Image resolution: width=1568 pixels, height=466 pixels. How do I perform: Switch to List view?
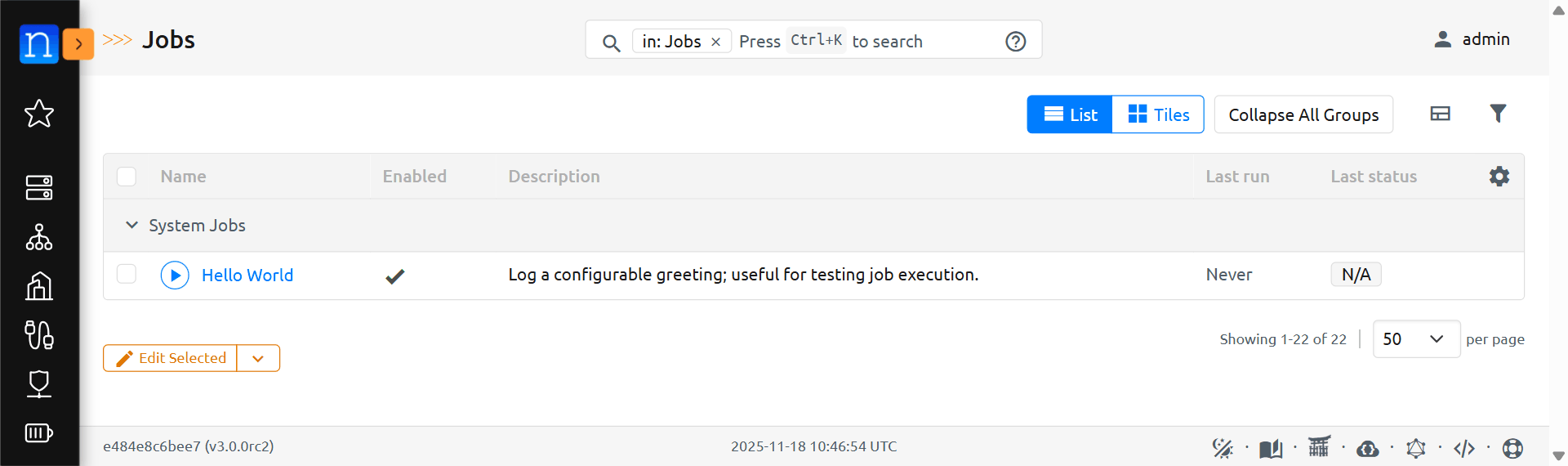(x=1070, y=114)
